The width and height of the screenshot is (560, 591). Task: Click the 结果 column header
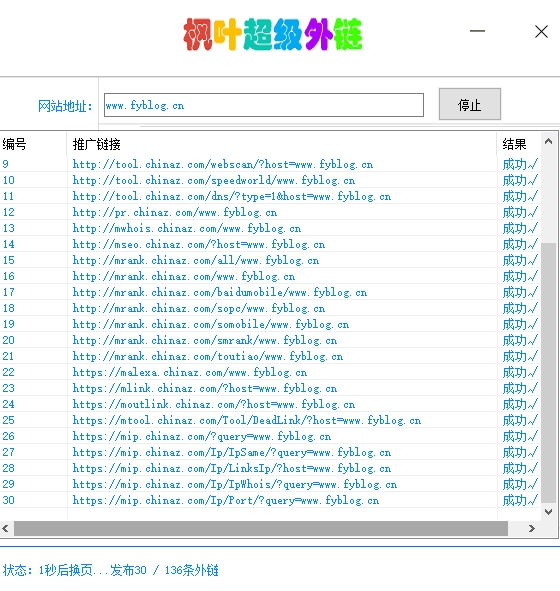point(519,144)
